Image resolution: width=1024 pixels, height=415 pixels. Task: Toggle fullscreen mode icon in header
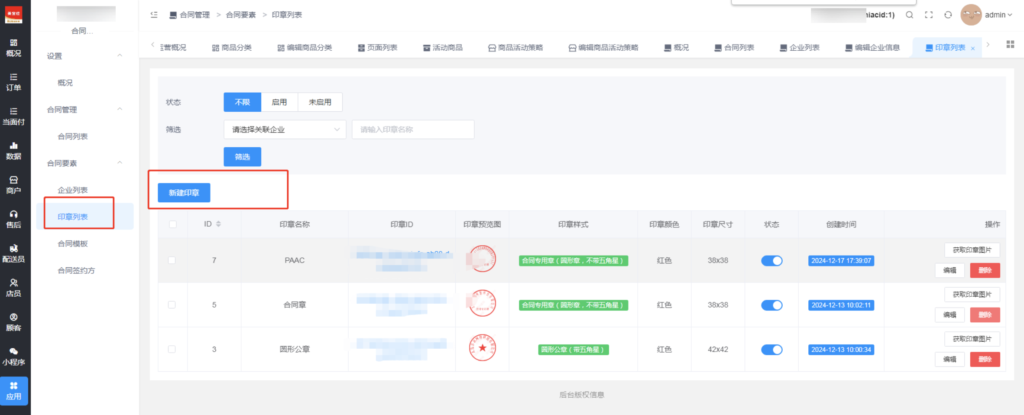[928, 15]
